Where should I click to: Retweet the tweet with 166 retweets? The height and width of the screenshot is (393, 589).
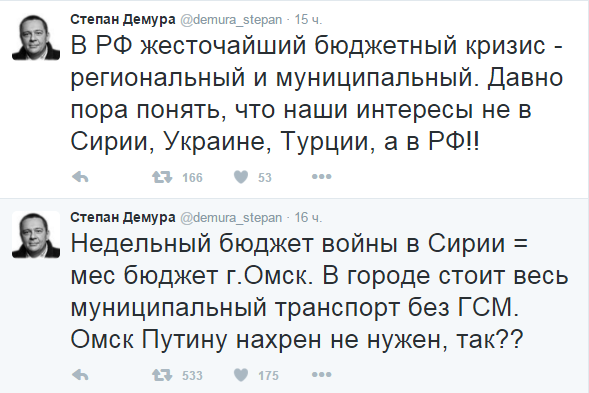(162, 177)
